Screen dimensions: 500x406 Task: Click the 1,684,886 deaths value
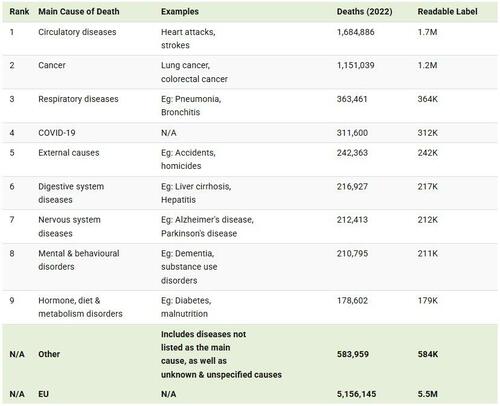(x=355, y=32)
